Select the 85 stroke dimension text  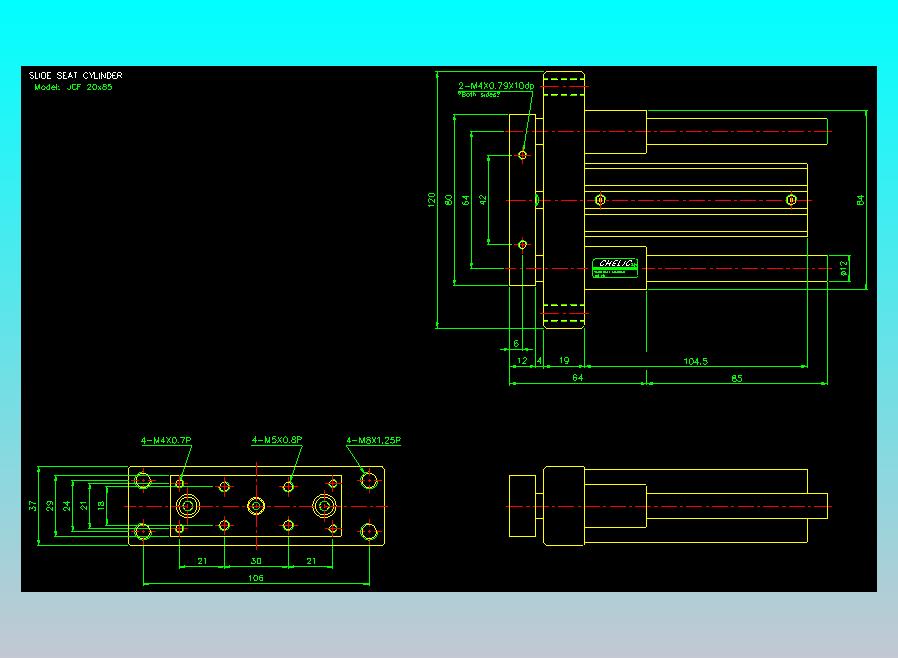point(736,379)
